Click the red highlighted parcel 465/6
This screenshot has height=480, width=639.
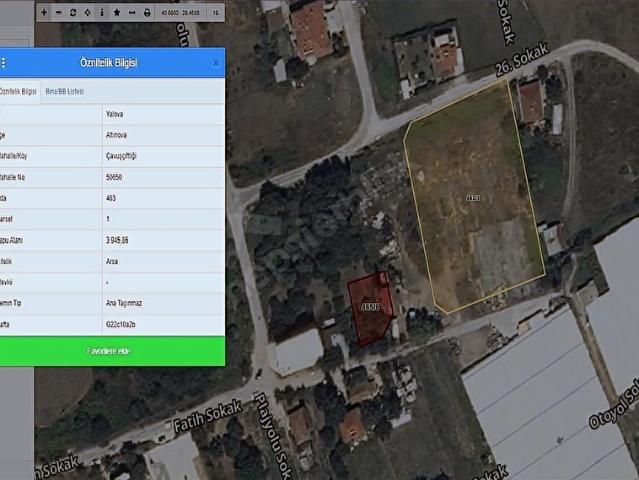coord(370,307)
